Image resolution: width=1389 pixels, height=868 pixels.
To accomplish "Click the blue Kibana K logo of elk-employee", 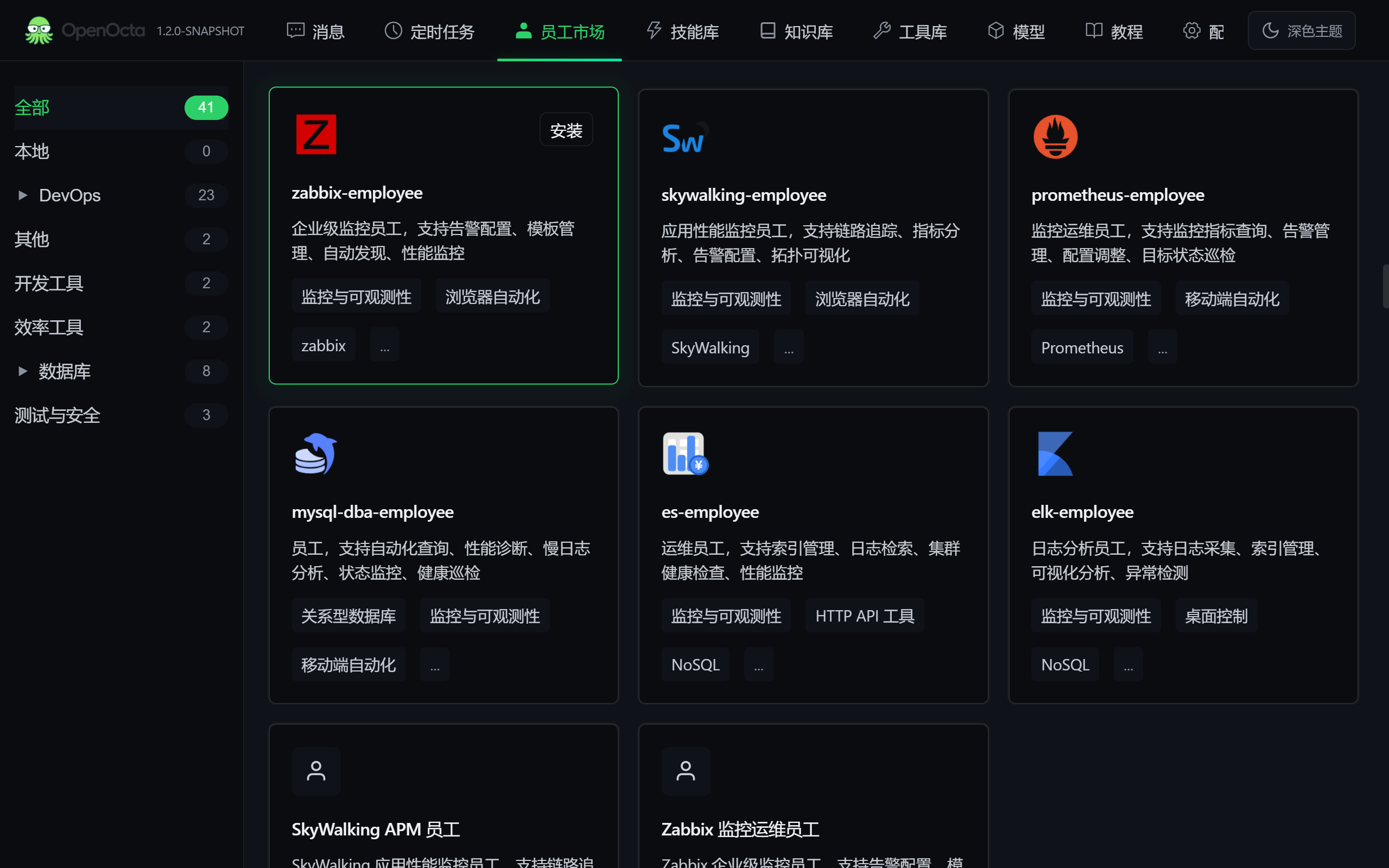I will (1055, 453).
